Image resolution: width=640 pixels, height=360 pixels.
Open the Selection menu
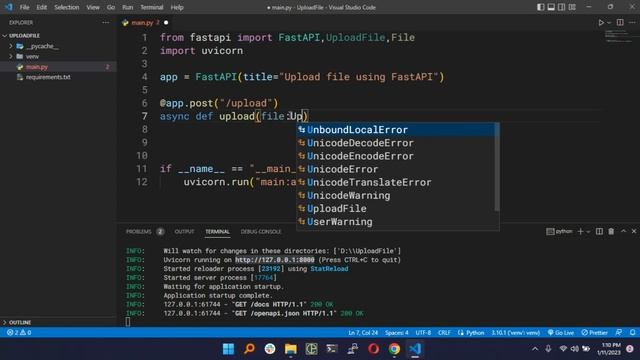tap(67, 7)
